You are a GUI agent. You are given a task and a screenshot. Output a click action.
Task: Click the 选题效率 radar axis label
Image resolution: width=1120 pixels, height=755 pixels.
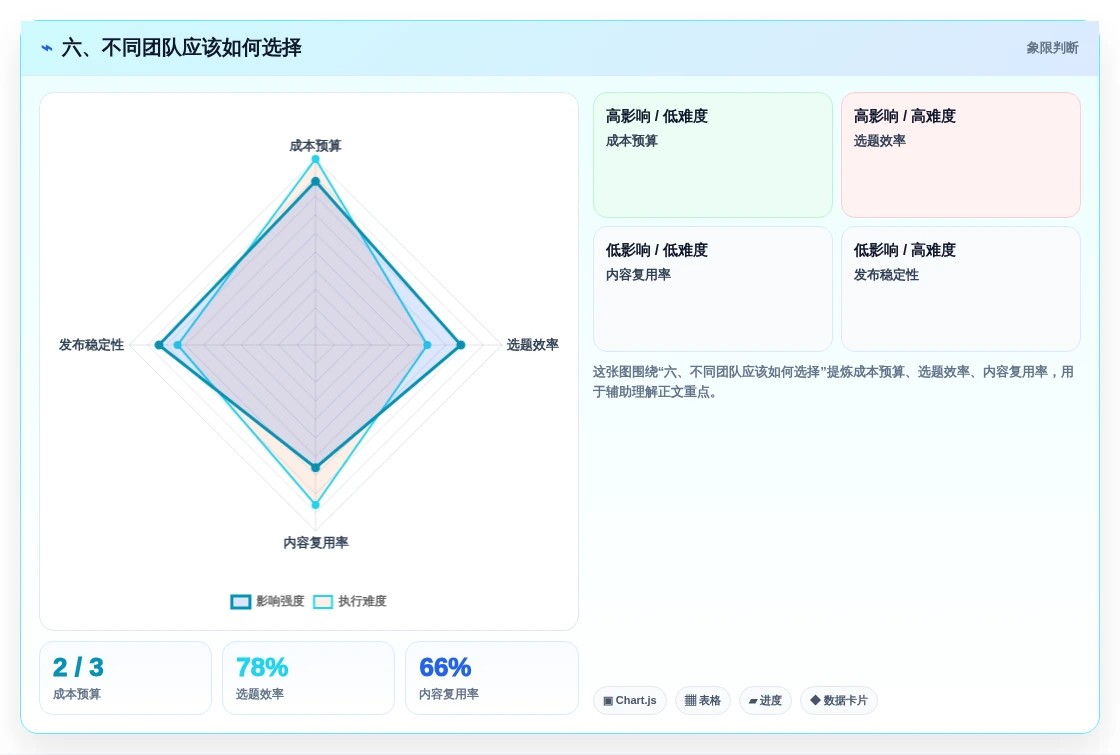click(533, 345)
